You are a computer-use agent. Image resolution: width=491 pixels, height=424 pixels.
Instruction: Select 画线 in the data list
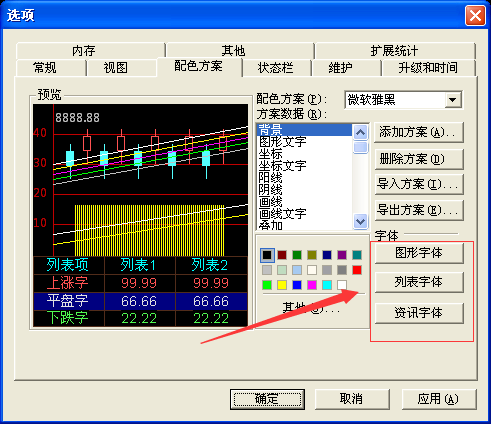click(x=305, y=202)
